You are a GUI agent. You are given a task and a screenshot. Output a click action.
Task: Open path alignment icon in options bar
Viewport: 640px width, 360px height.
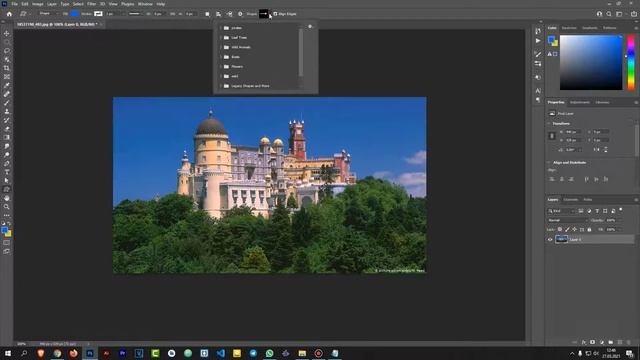218,14
